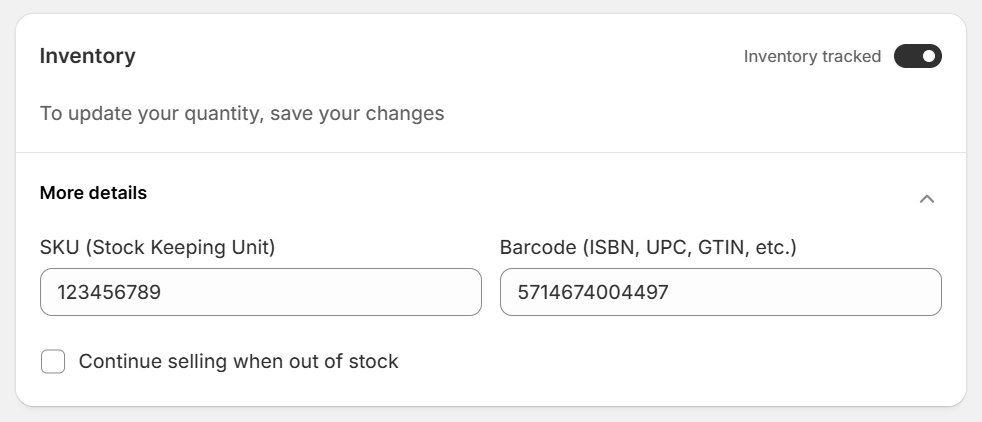Click dark track of Inventory tracked toggle
The image size is (982, 422).
point(906,56)
